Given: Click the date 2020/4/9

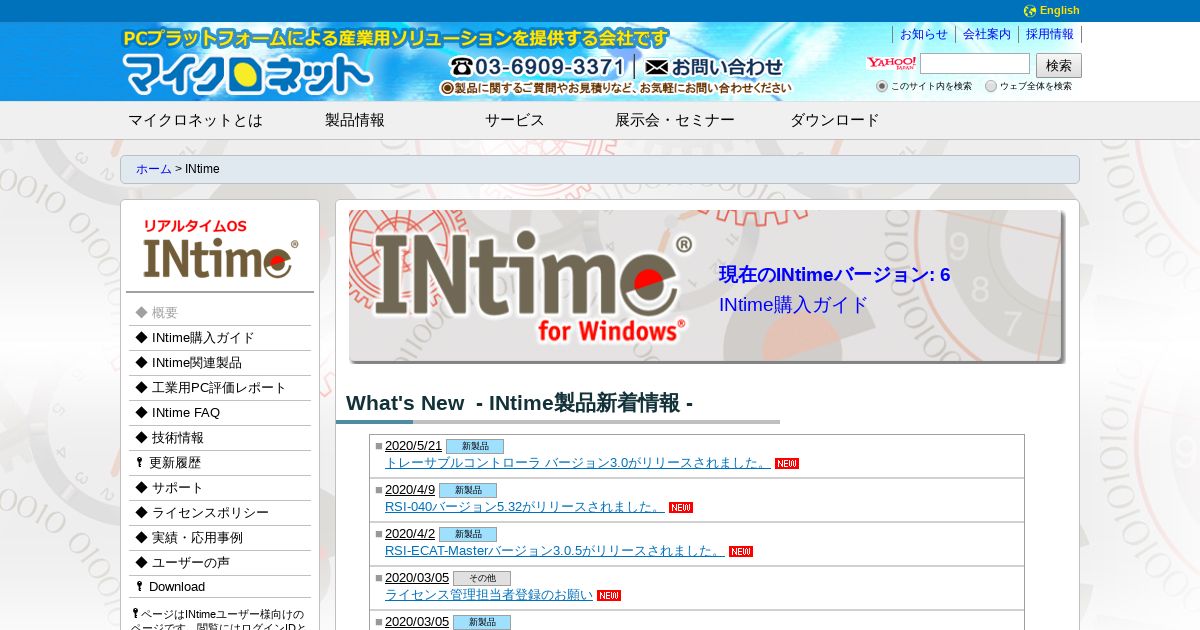Looking at the screenshot, I should click(x=410, y=490).
